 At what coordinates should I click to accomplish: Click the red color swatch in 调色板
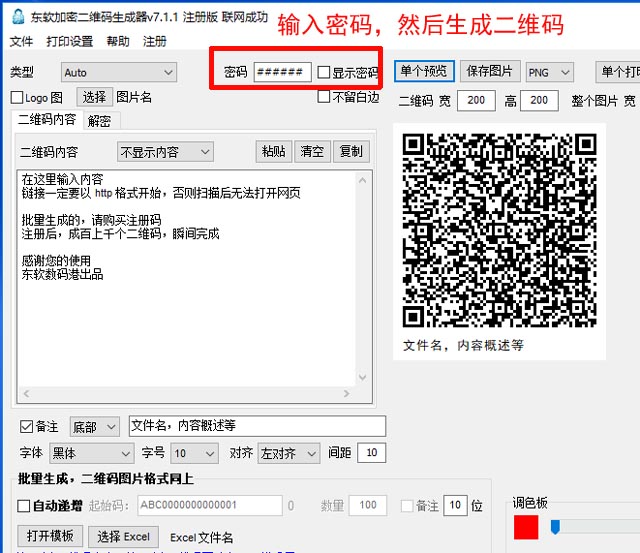point(526,527)
